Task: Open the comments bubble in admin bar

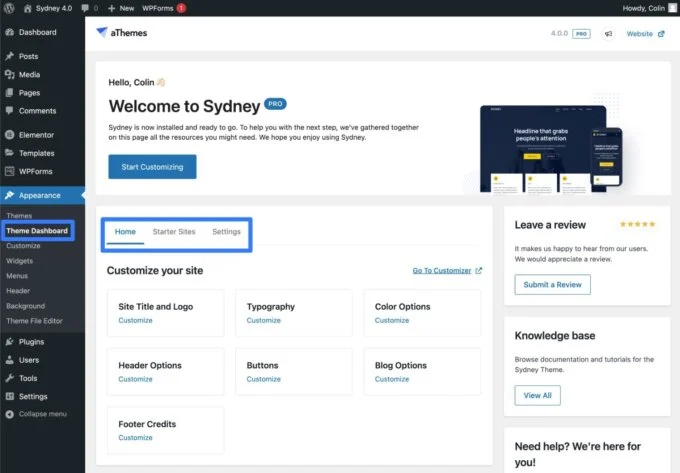Action: point(85,8)
